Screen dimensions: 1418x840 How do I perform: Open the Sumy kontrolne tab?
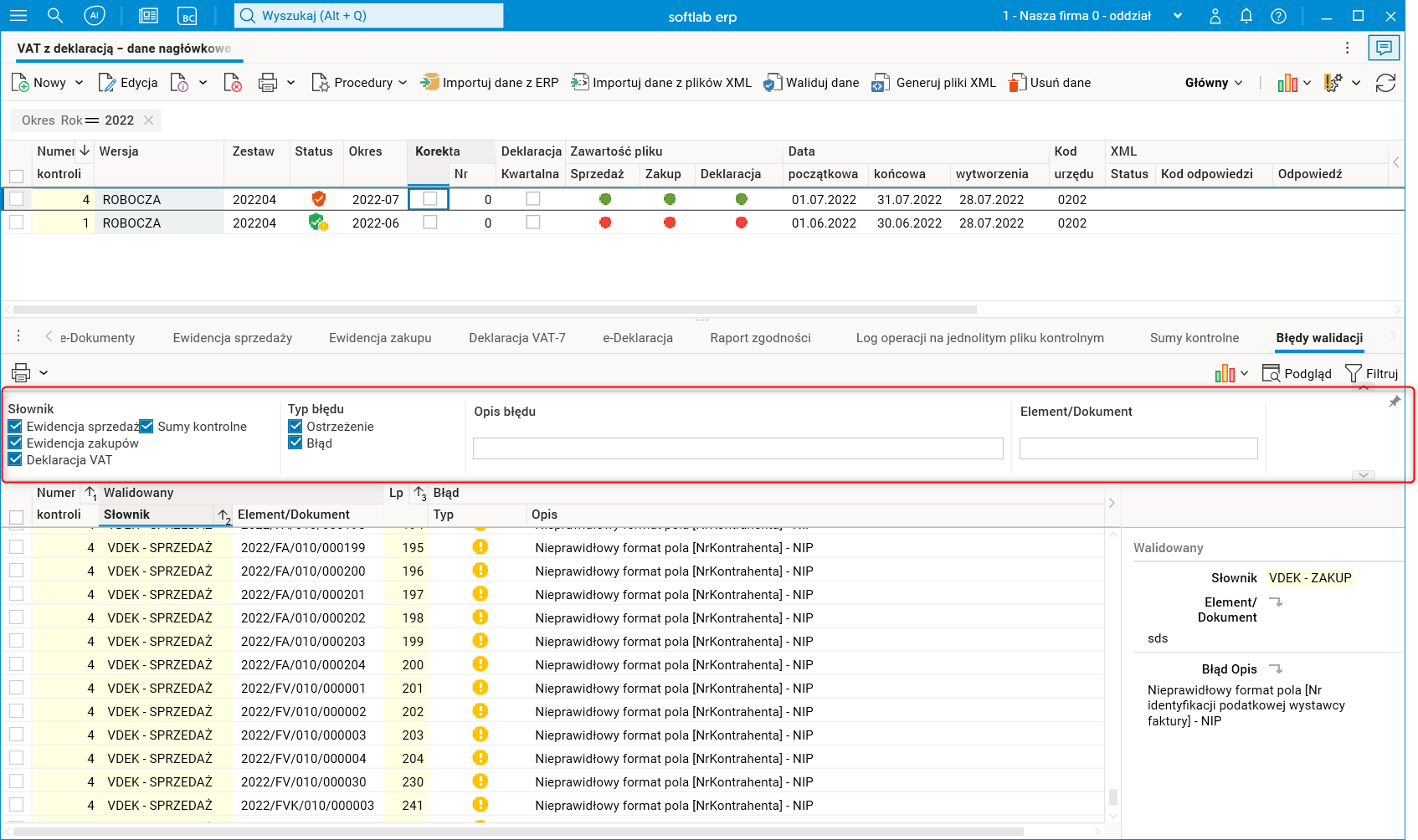pyautogui.click(x=1194, y=338)
